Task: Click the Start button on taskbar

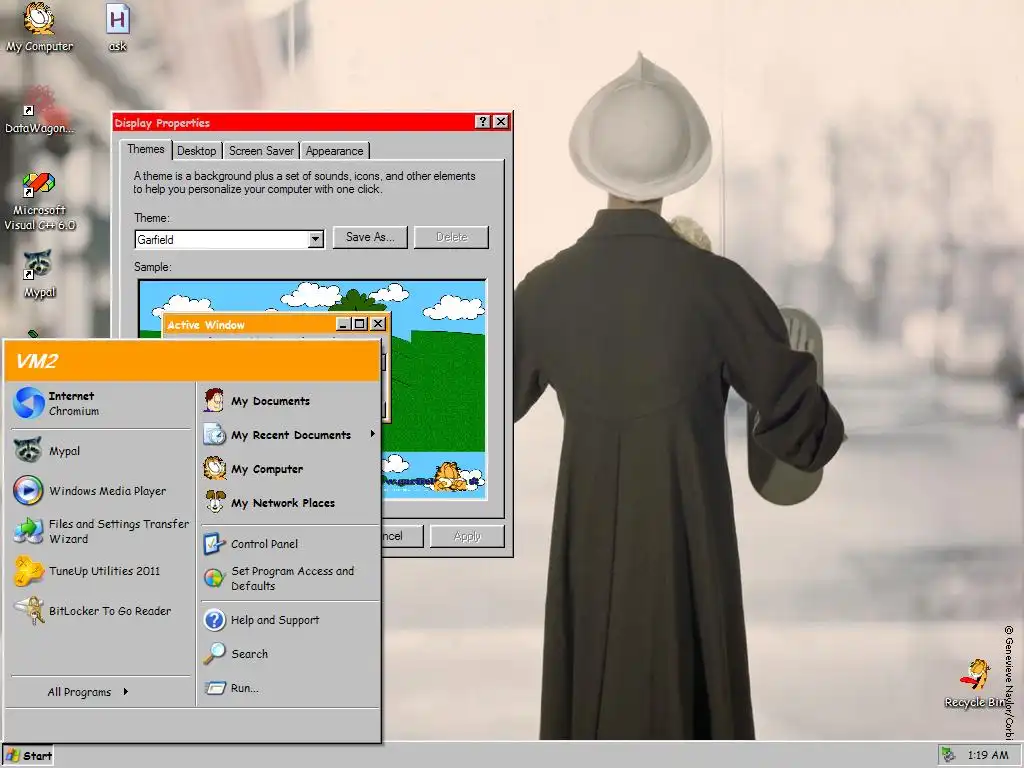Action: click(x=29, y=756)
